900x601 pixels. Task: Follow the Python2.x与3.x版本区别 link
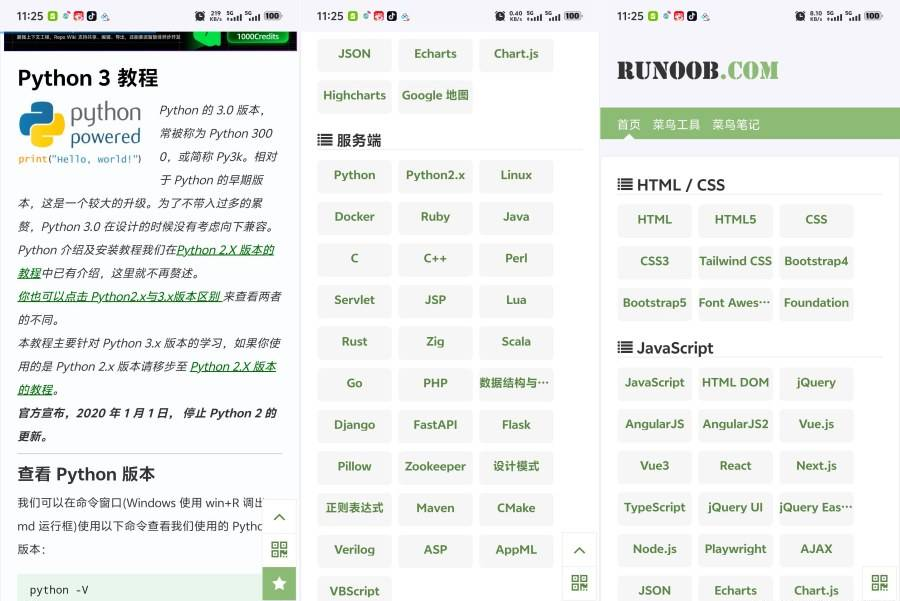click(x=119, y=296)
